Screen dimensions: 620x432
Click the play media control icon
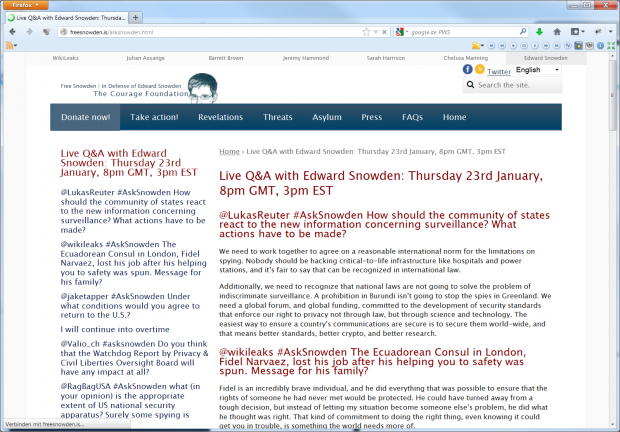535,45
